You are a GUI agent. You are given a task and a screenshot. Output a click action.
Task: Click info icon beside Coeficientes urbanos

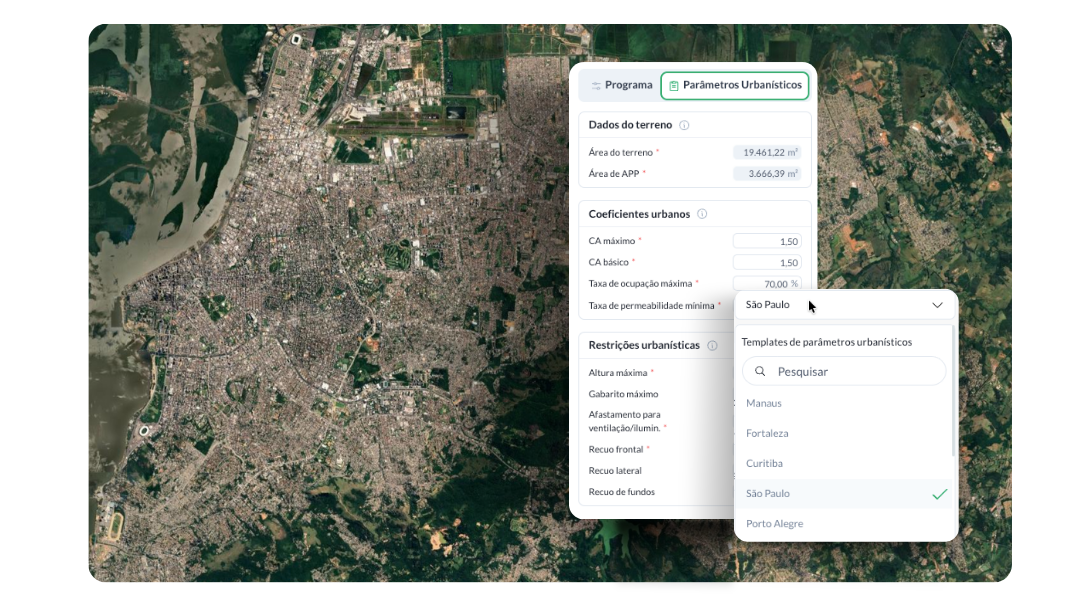(702, 214)
